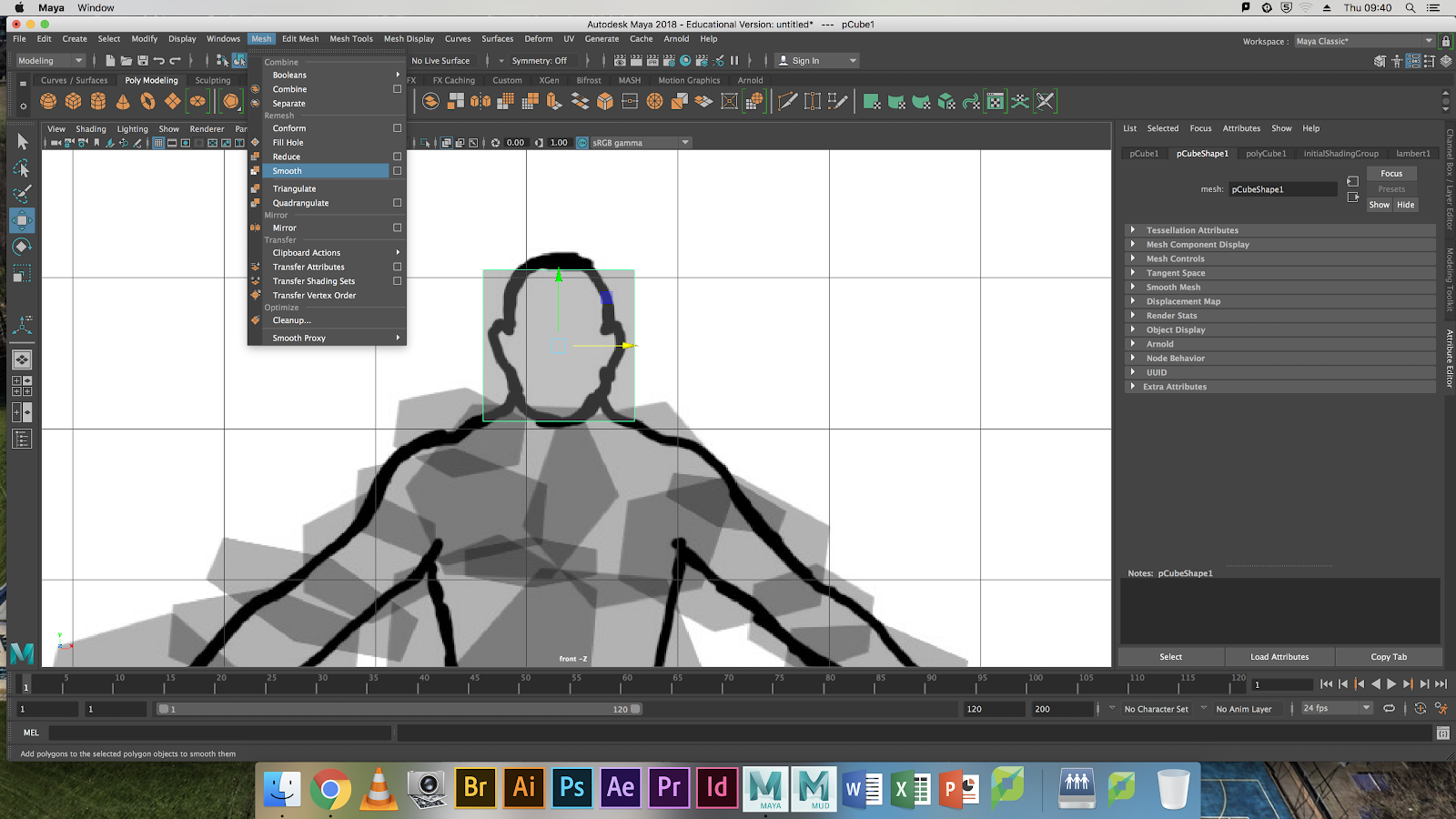Click the Load Attributes button
Screen dimensions: 1456x819
click(1279, 657)
